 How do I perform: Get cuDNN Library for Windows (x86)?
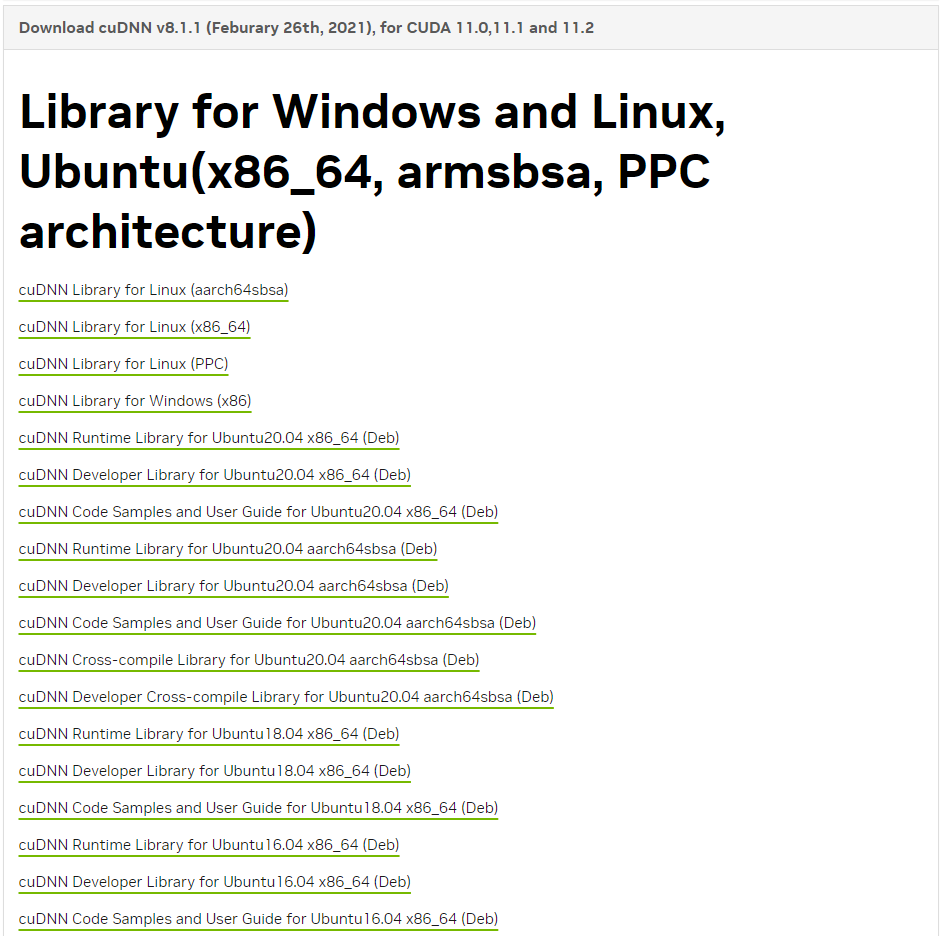(x=134, y=401)
